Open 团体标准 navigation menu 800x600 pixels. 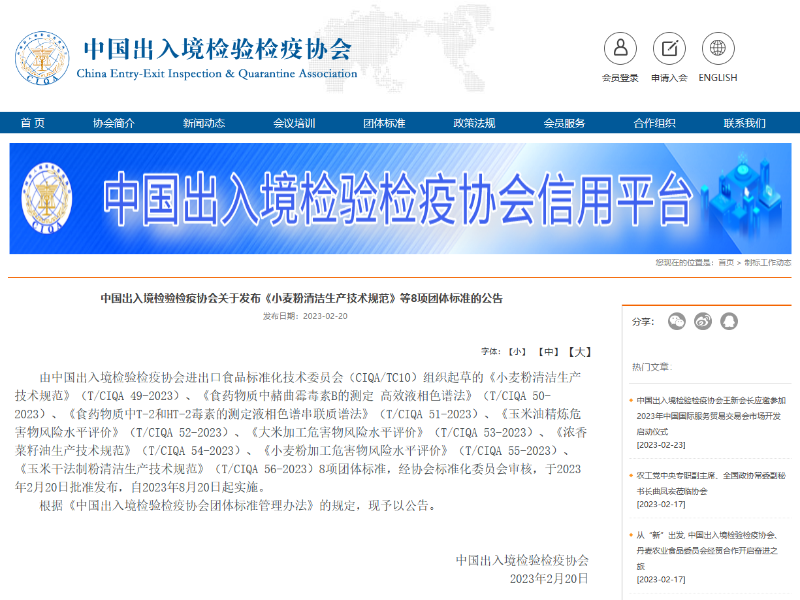click(384, 123)
